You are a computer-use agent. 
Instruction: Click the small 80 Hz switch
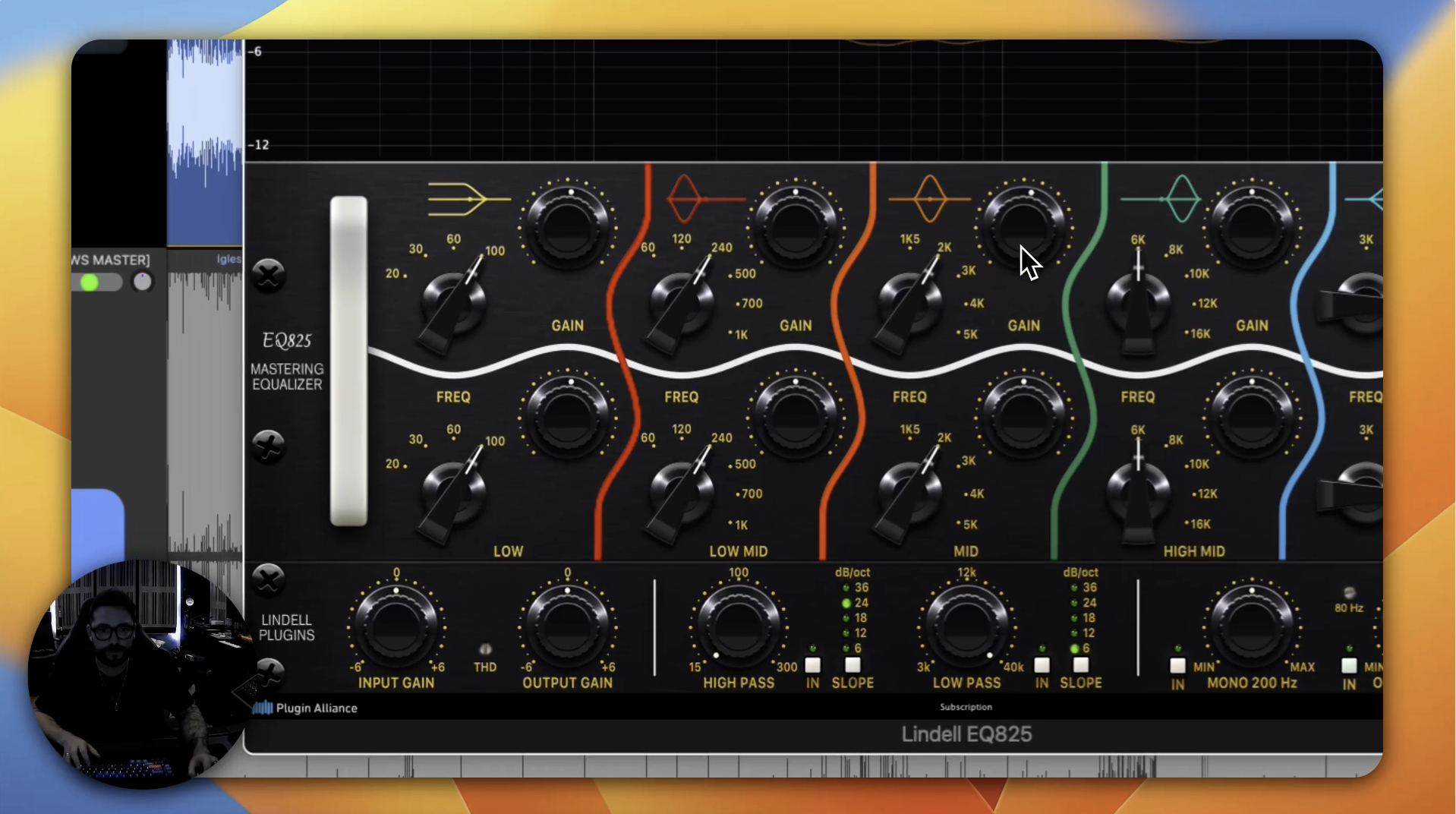point(1349,593)
